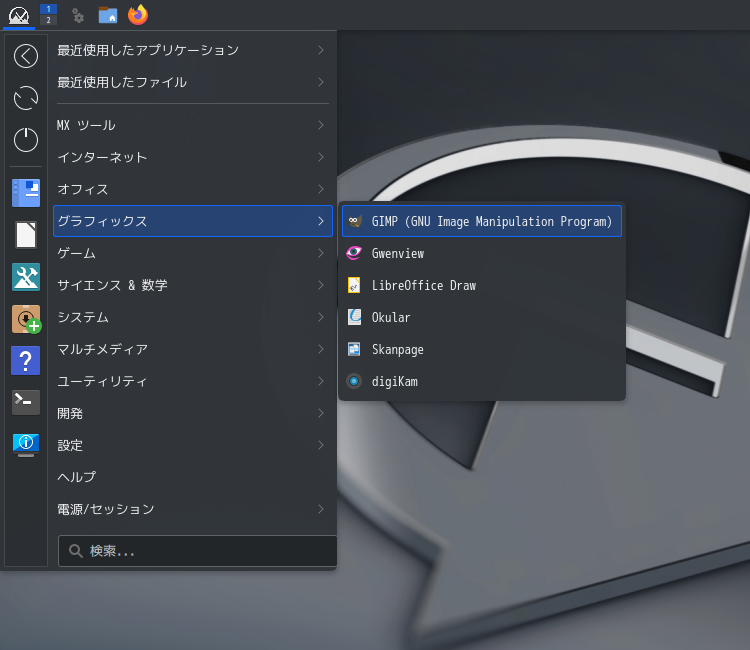Expand the サイエンス & 数学 chevron
The width and height of the screenshot is (750, 650).
tap(321, 285)
